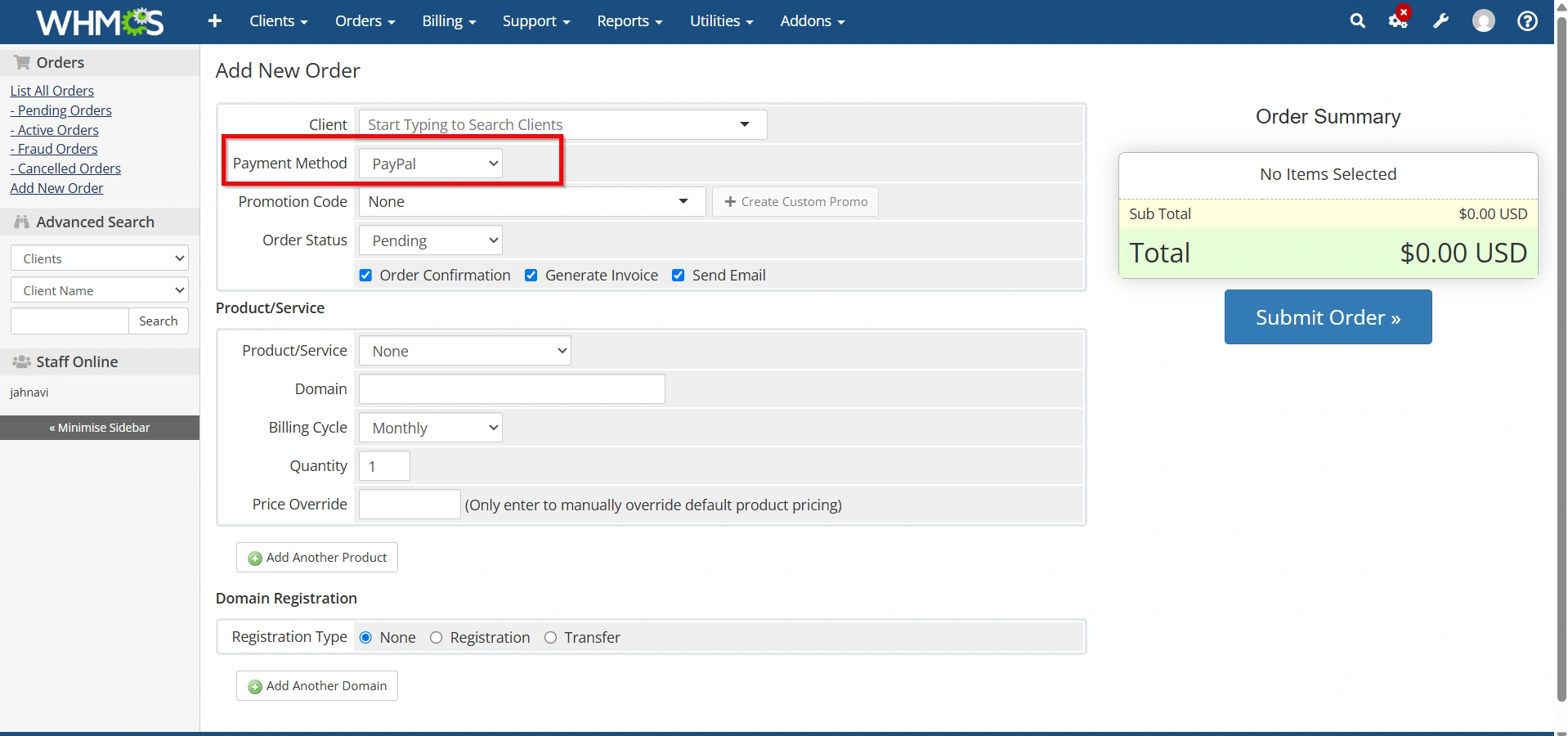Screen dimensions: 1568x736
Task: Click the WHMCS logo
Action: (x=100, y=22)
